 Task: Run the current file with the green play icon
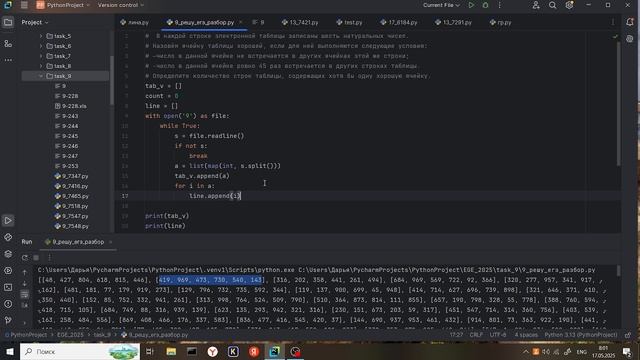point(471,5)
